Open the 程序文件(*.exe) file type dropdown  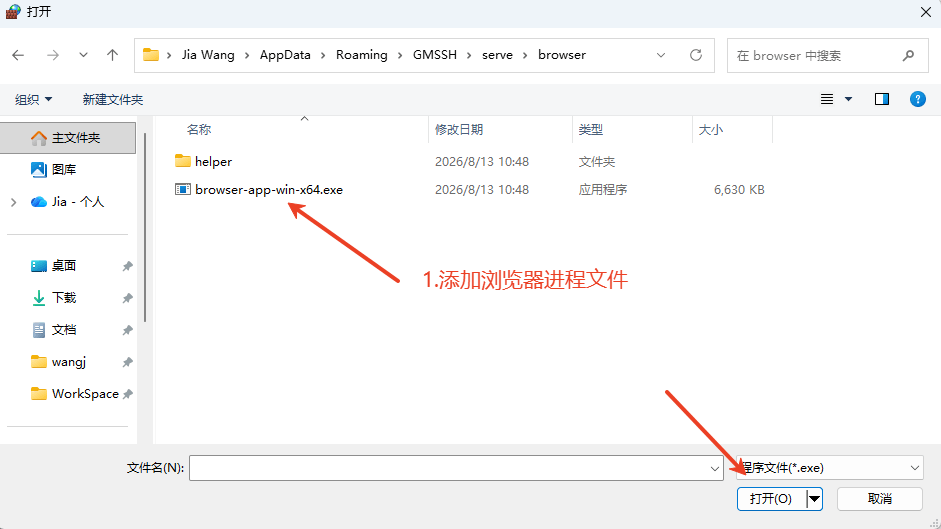[x=830, y=468]
